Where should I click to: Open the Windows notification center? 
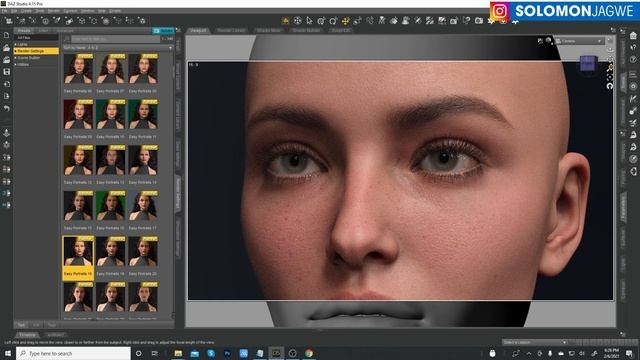coord(629,353)
